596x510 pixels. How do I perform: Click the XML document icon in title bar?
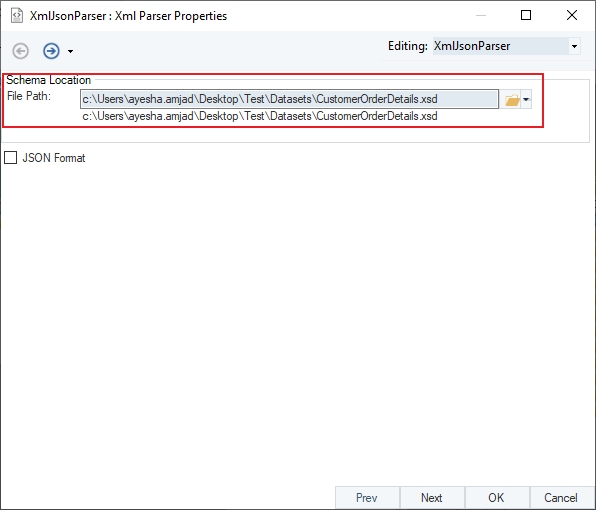(x=17, y=16)
